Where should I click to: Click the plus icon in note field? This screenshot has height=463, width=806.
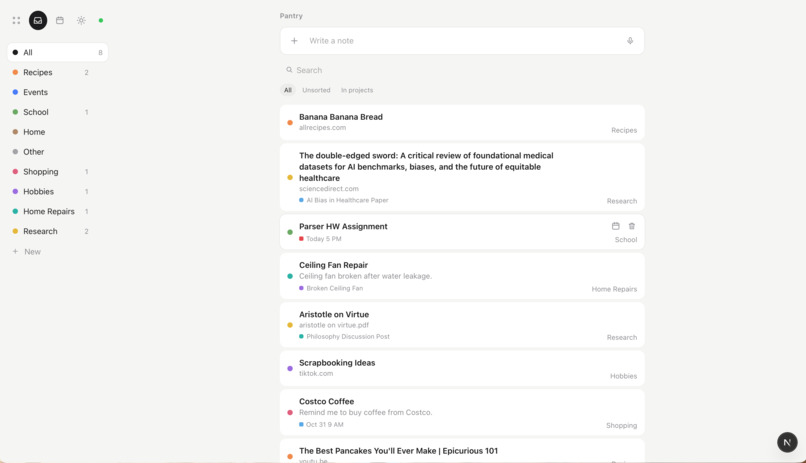(x=294, y=41)
